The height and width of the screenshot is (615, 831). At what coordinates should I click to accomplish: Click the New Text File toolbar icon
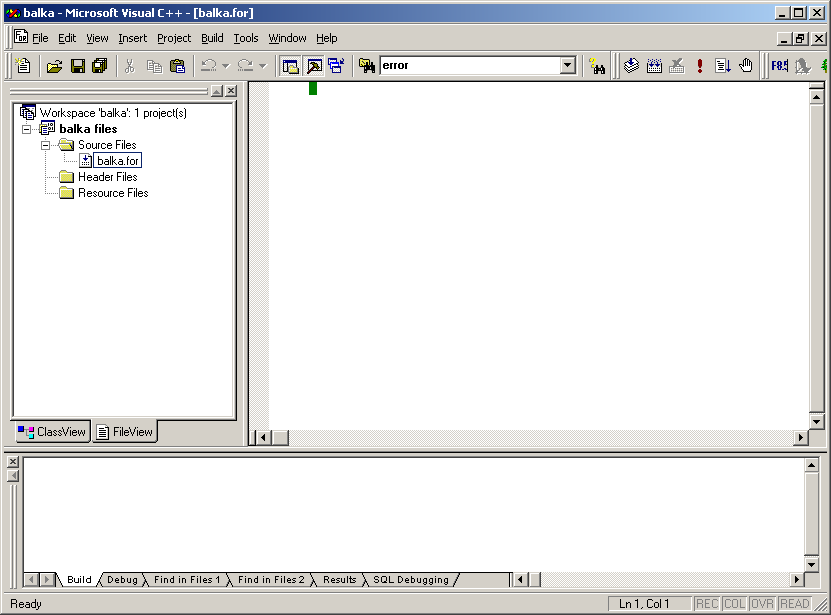pyautogui.click(x=24, y=66)
